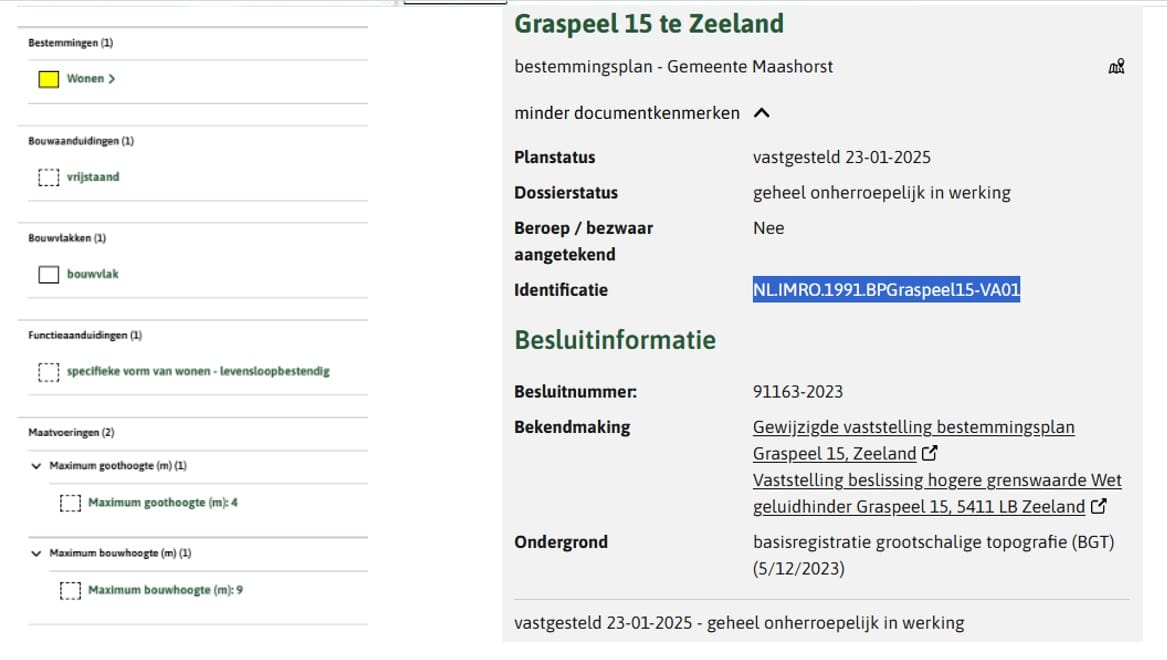
Task: Collapse 'minder documentkenmerken' section
Action: (761, 113)
